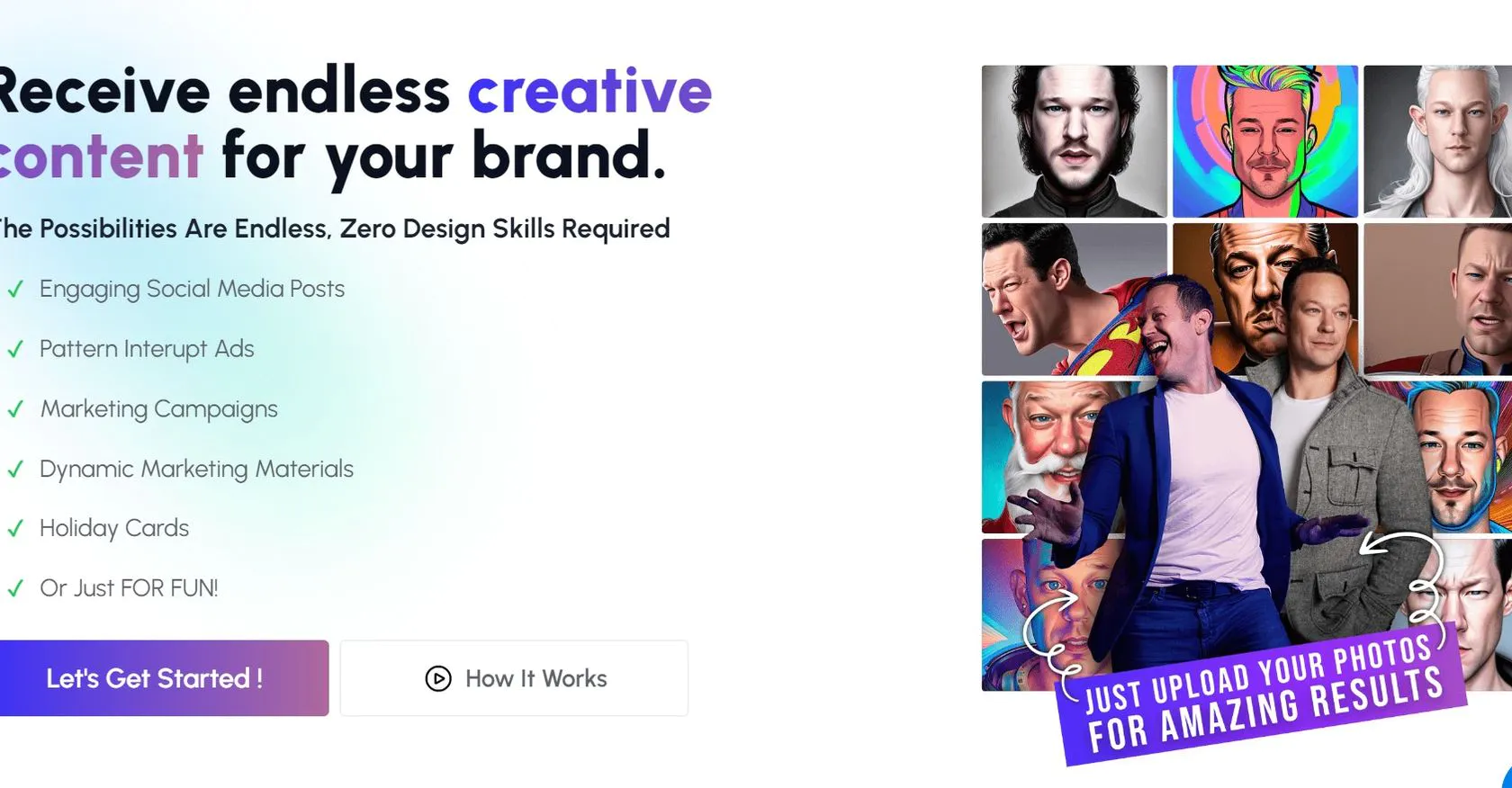Screen dimensions: 1512x788
Task: Click the green checkmark beside Holiday Cards
Action: tap(15, 529)
